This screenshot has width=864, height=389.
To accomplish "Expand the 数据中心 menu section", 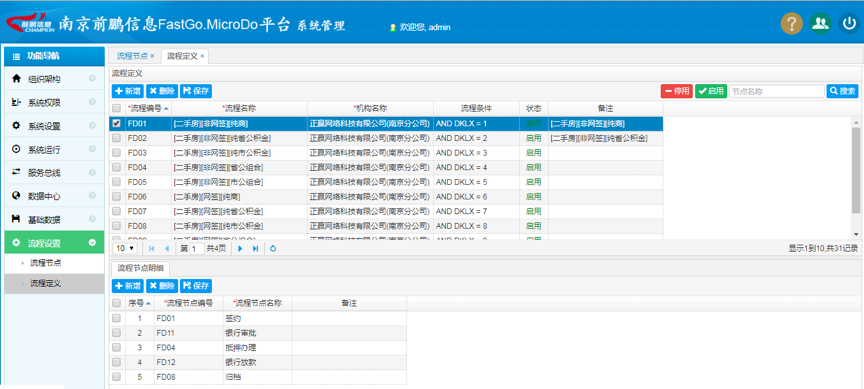I will click(92, 196).
